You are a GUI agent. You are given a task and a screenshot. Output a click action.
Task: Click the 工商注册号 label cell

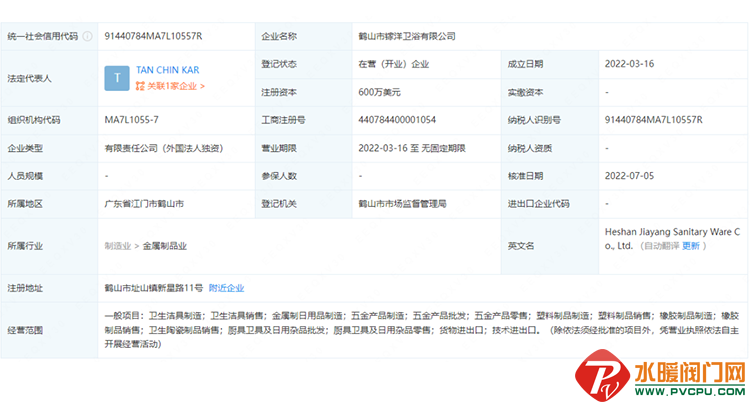click(x=304, y=120)
